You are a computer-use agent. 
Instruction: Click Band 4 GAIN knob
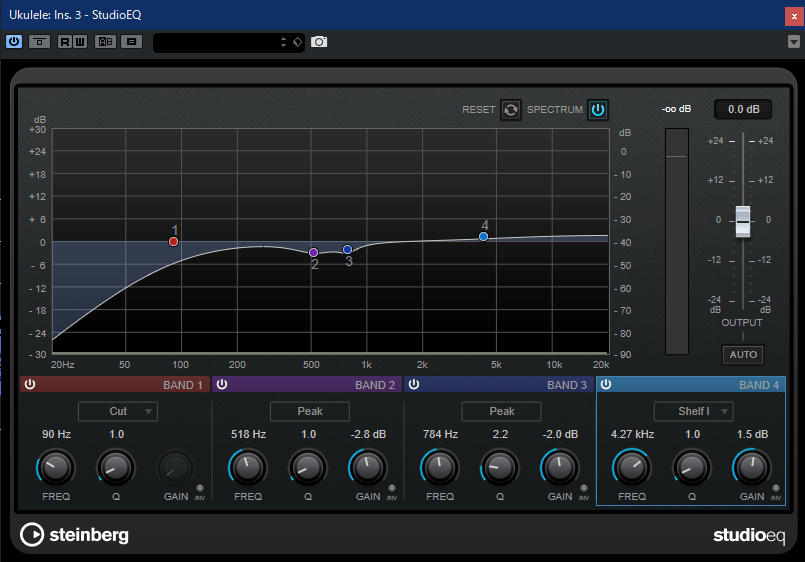(752, 468)
